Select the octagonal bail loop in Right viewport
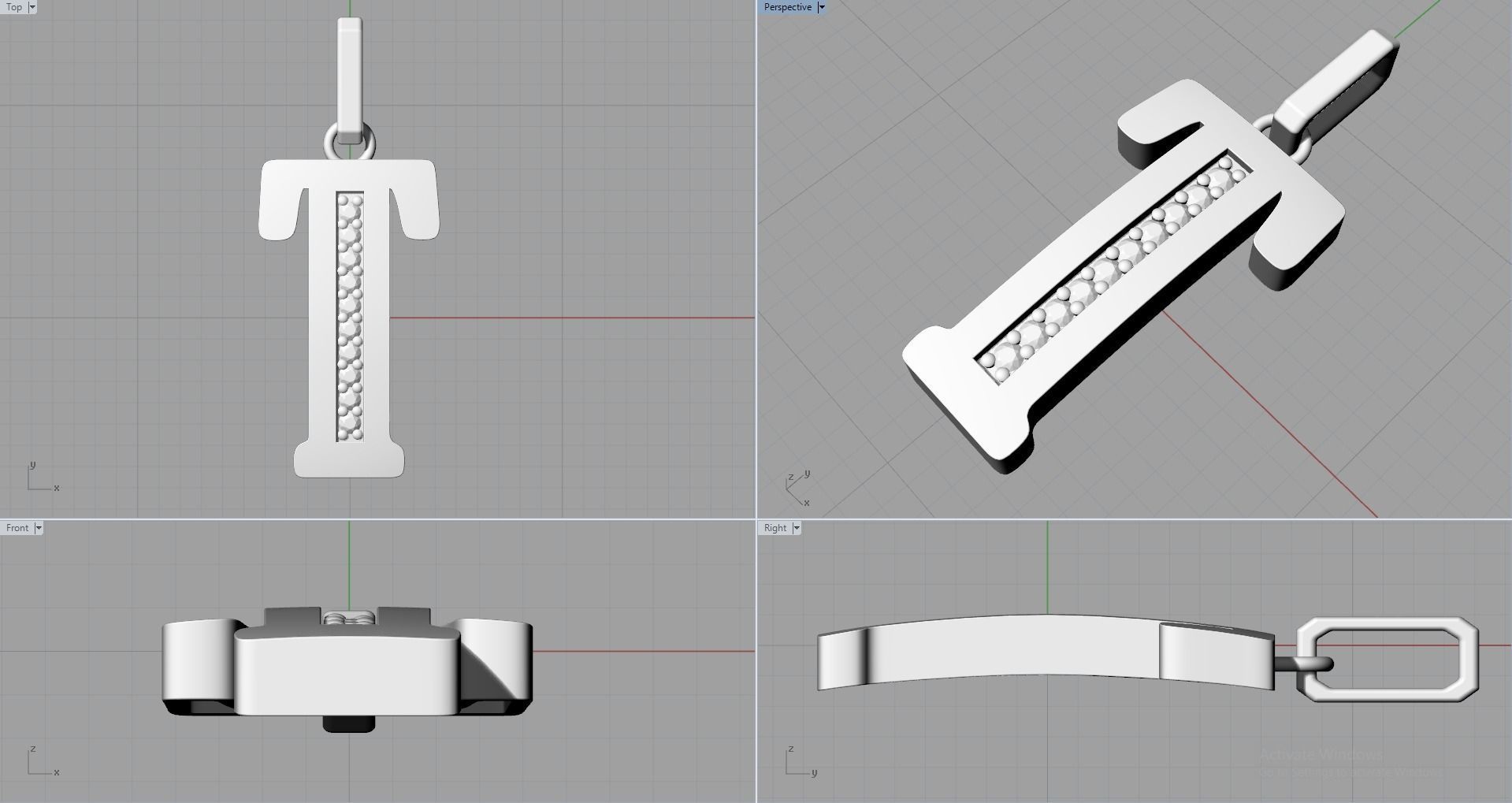 [1388, 660]
